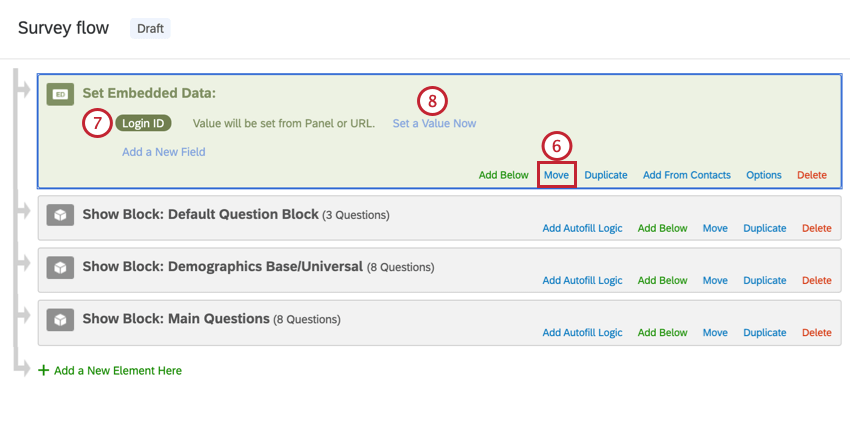Viewport: 850px width, 425px height.
Task: Open Options for the Embedded Data element
Action: click(x=764, y=175)
